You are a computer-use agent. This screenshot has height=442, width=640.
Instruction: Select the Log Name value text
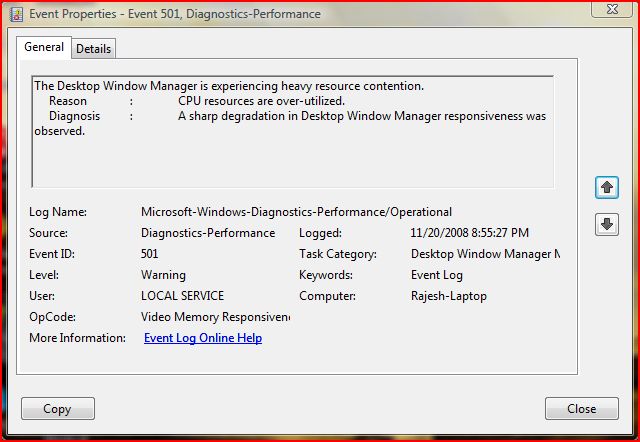pos(296,212)
